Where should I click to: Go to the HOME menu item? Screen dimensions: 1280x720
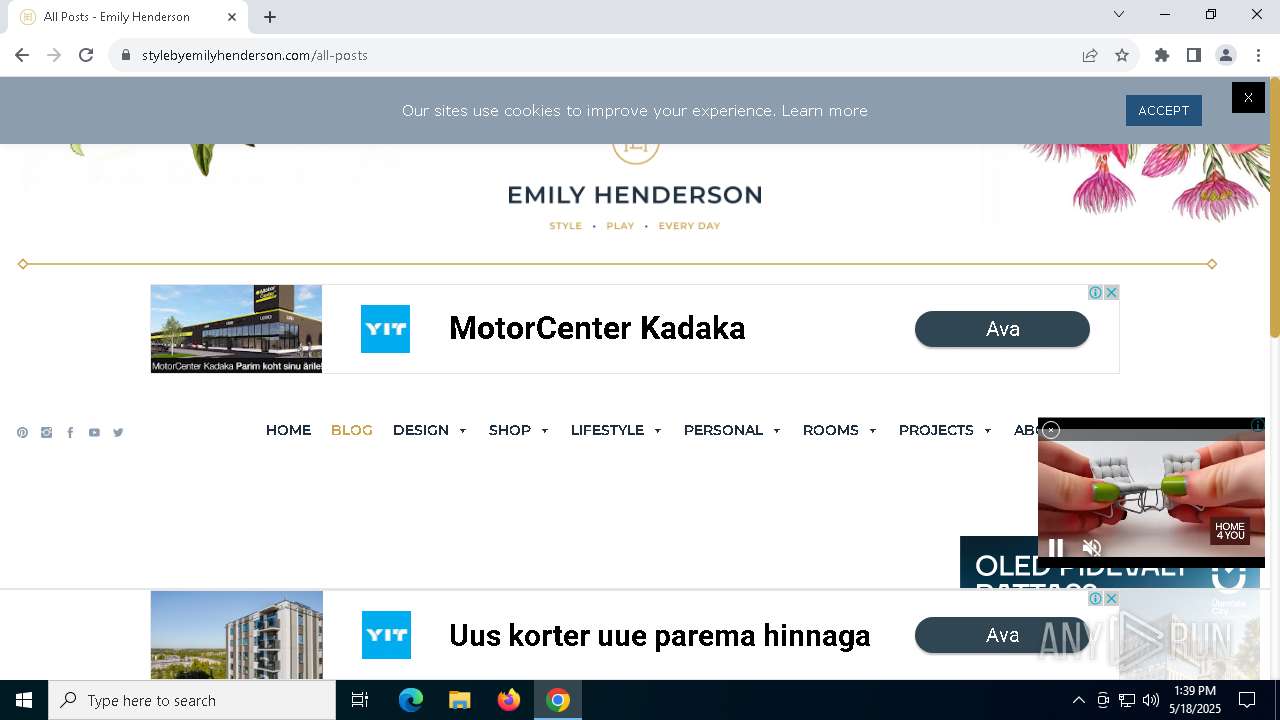pyautogui.click(x=288, y=430)
